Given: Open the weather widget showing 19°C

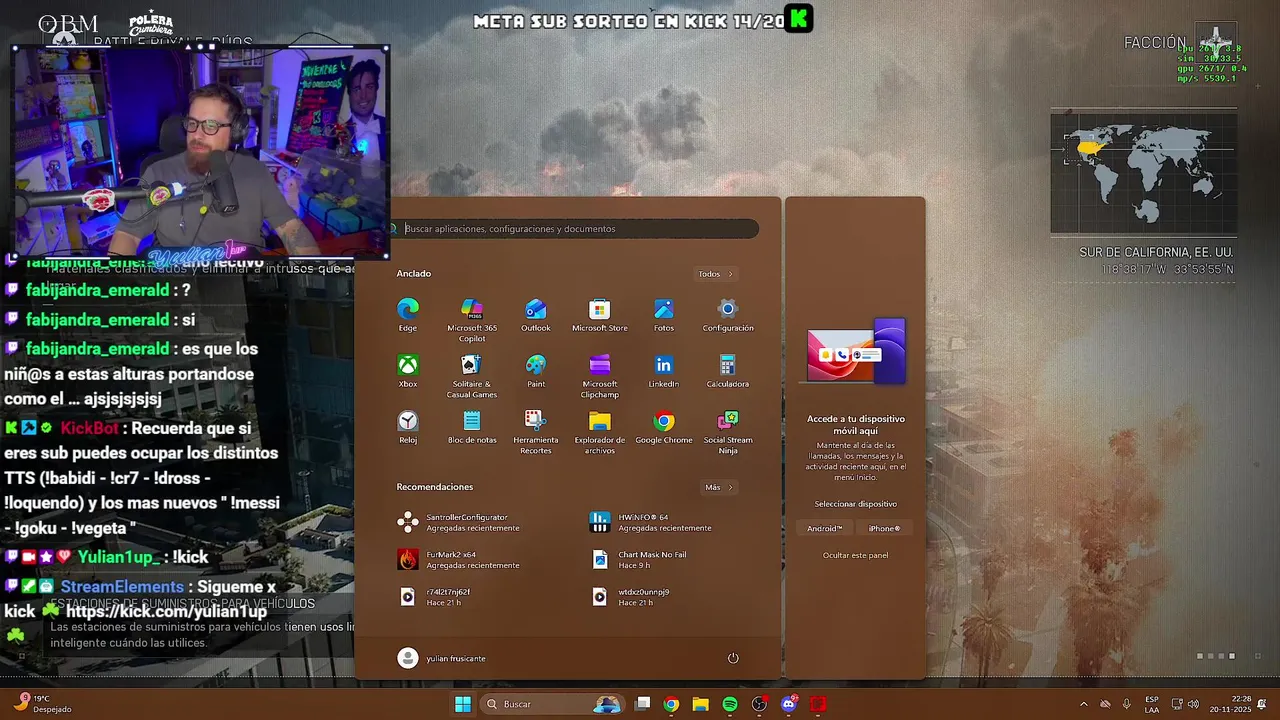Looking at the screenshot, I should [44, 704].
